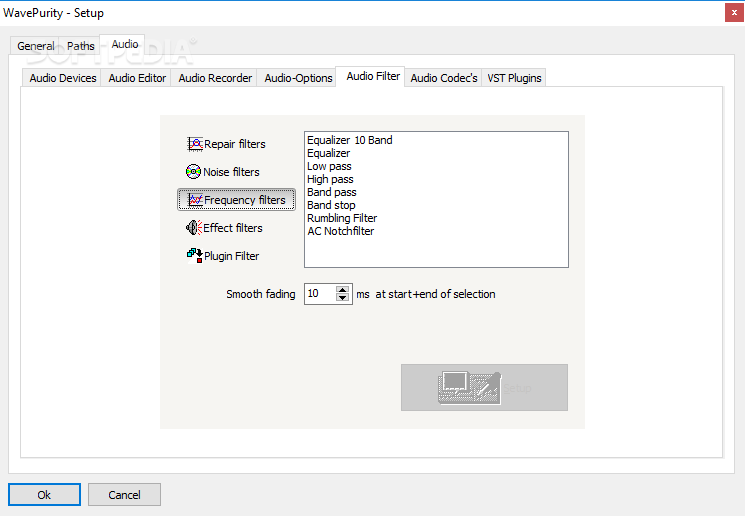745x516 pixels.
Task: Dismiss dialog with the Cancel button
Action: 124,495
